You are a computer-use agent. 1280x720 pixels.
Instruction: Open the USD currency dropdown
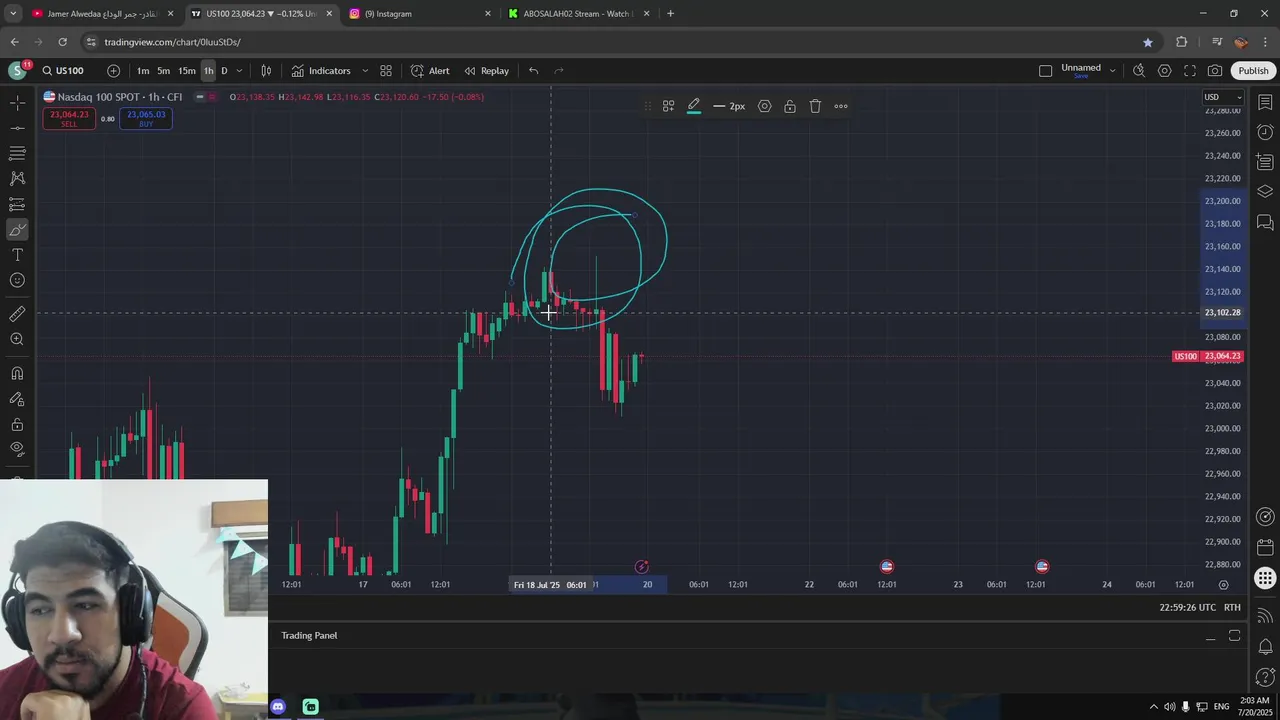tap(1221, 97)
